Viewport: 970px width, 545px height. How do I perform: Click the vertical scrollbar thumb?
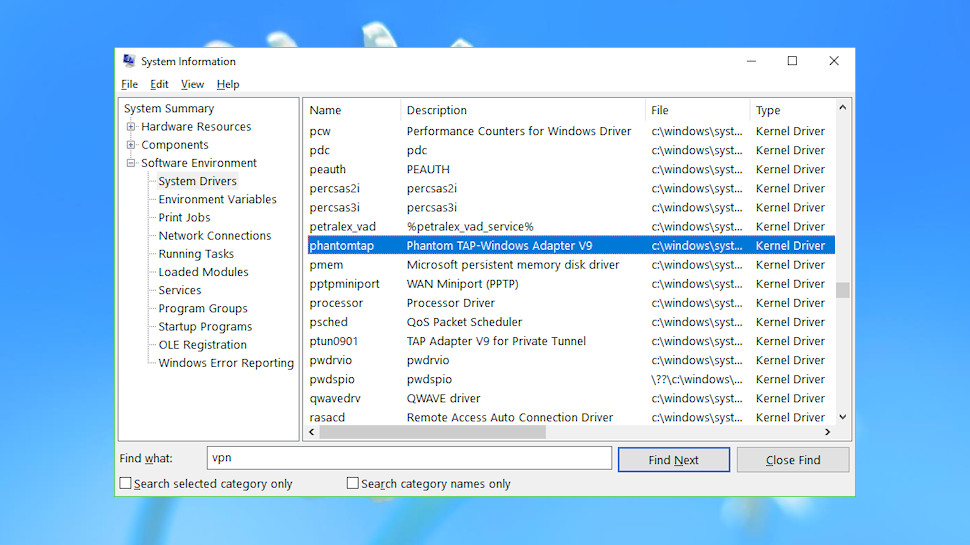point(843,290)
